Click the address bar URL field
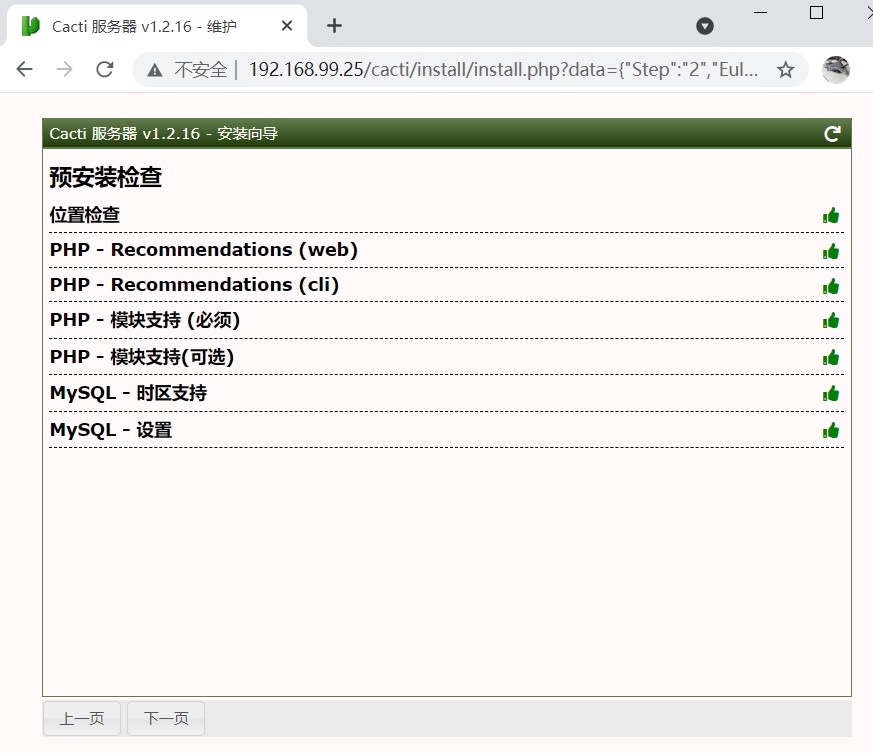 (x=500, y=69)
